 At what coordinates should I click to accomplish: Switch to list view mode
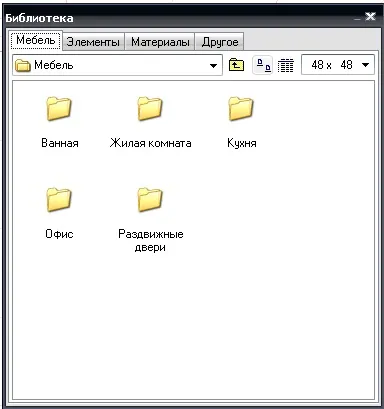(286, 65)
